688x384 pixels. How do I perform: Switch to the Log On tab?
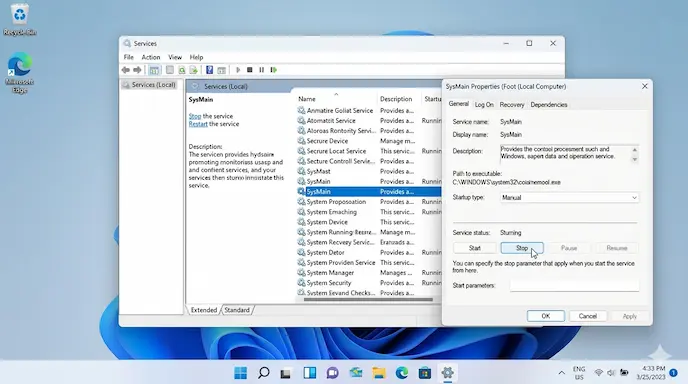coord(484,104)
